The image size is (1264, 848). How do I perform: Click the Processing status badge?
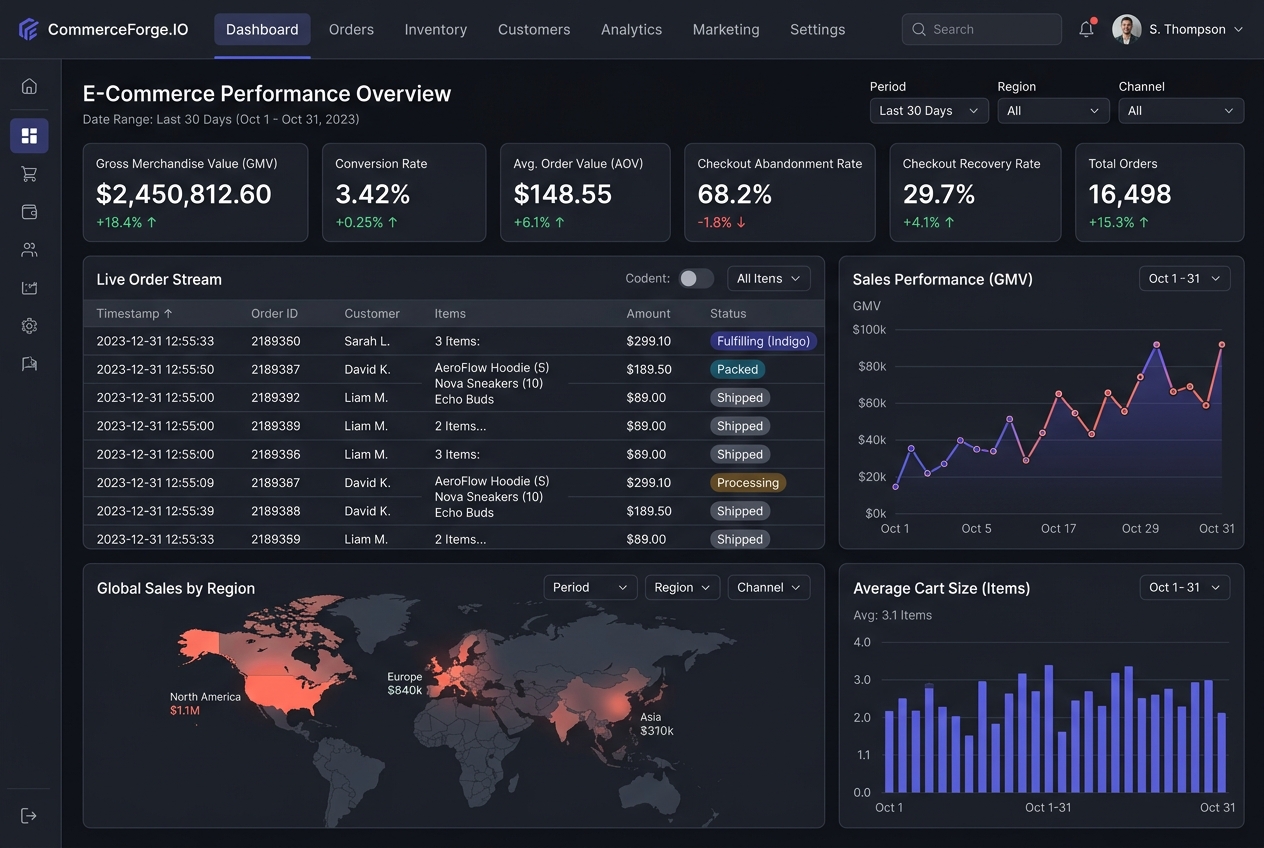point(748,482)
